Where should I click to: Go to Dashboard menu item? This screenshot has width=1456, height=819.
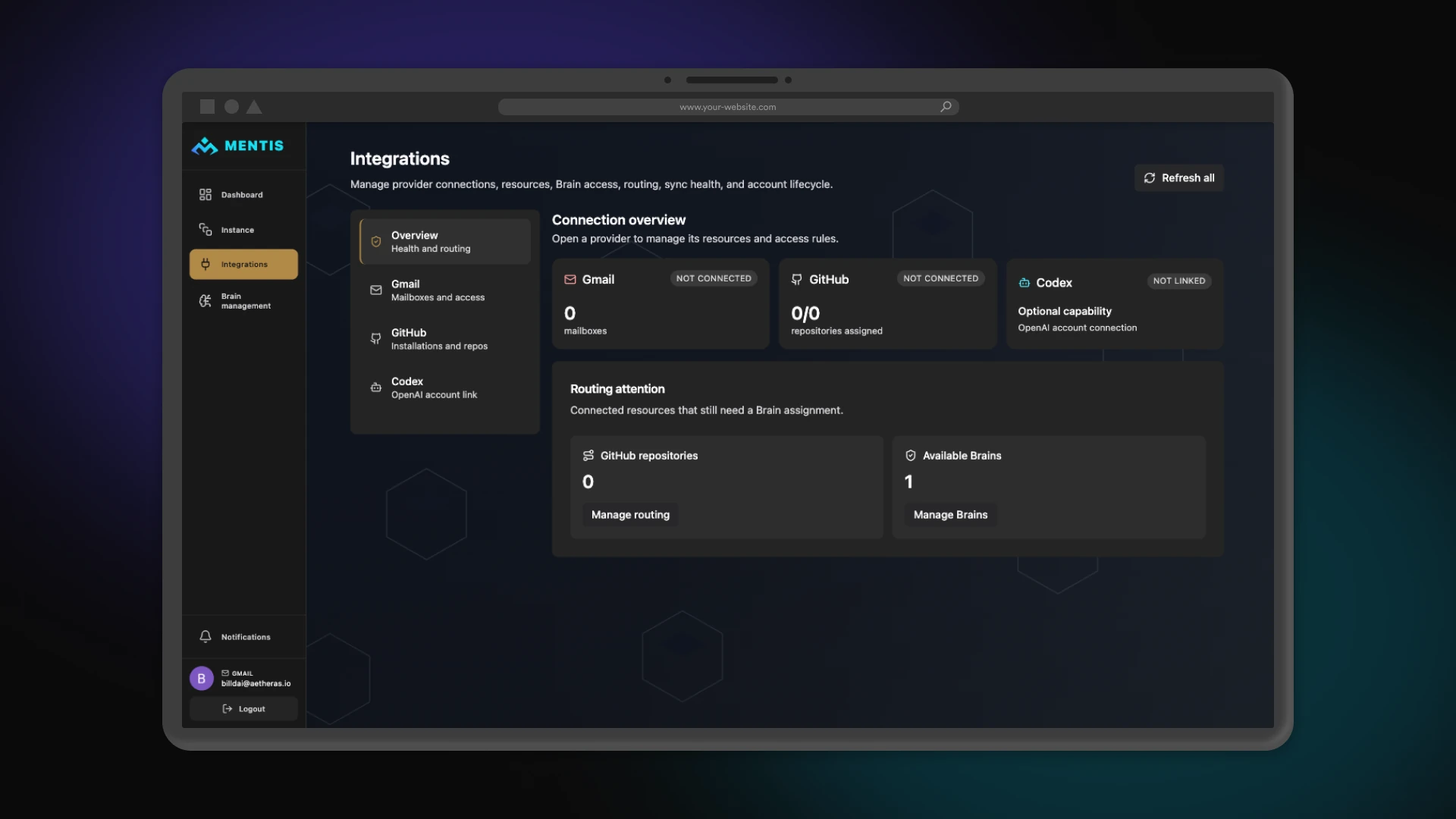(x=243, y=195)
